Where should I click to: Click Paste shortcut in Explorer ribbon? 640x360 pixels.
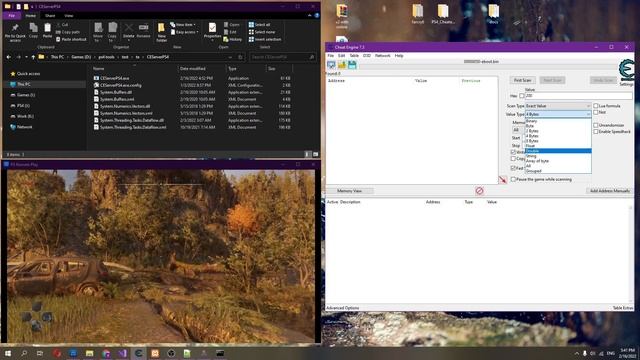[x=71, y=40]
